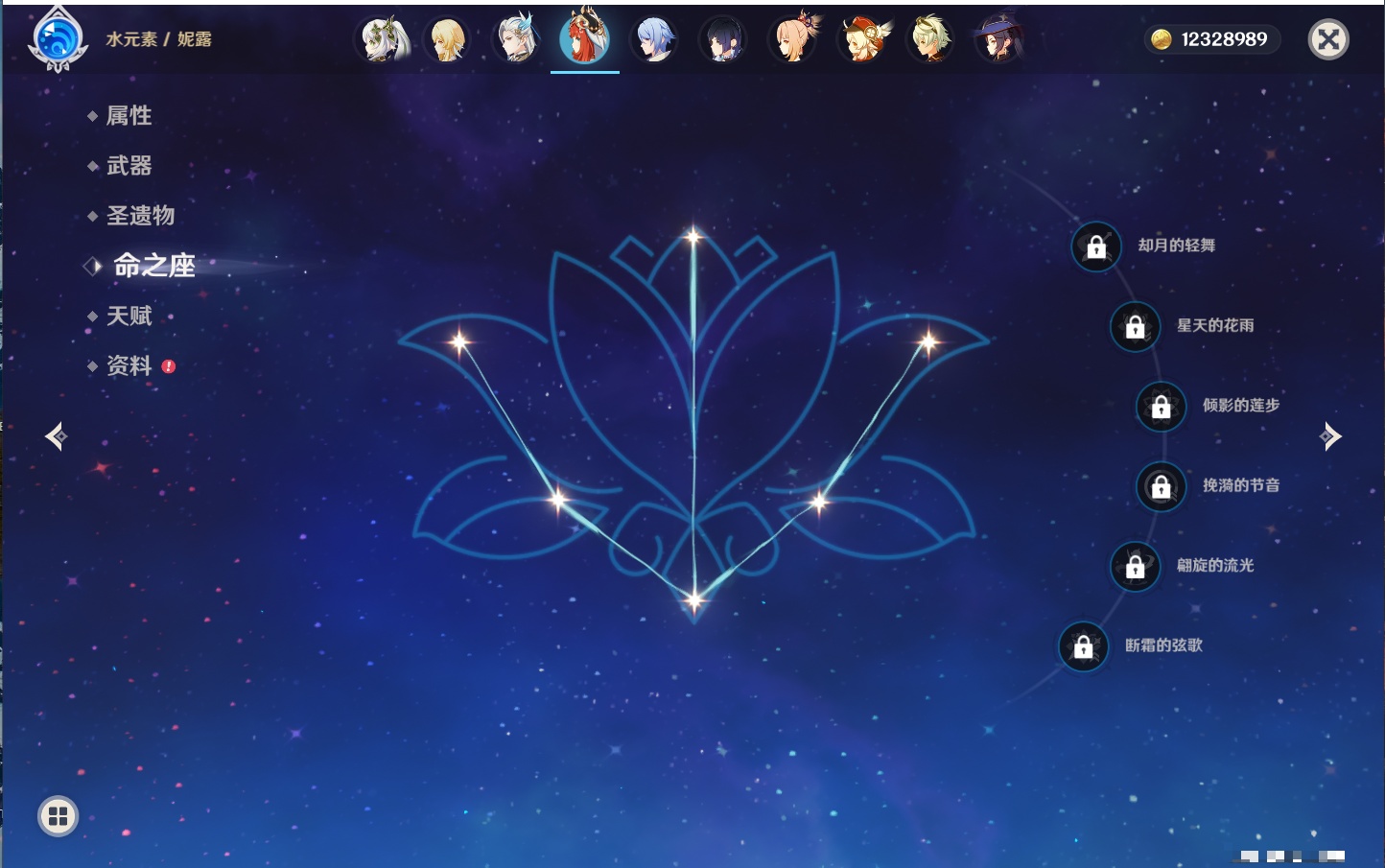Click the 却月的轻舞 constellation name
The image size is (1385, 868).
coord(1177,246)
